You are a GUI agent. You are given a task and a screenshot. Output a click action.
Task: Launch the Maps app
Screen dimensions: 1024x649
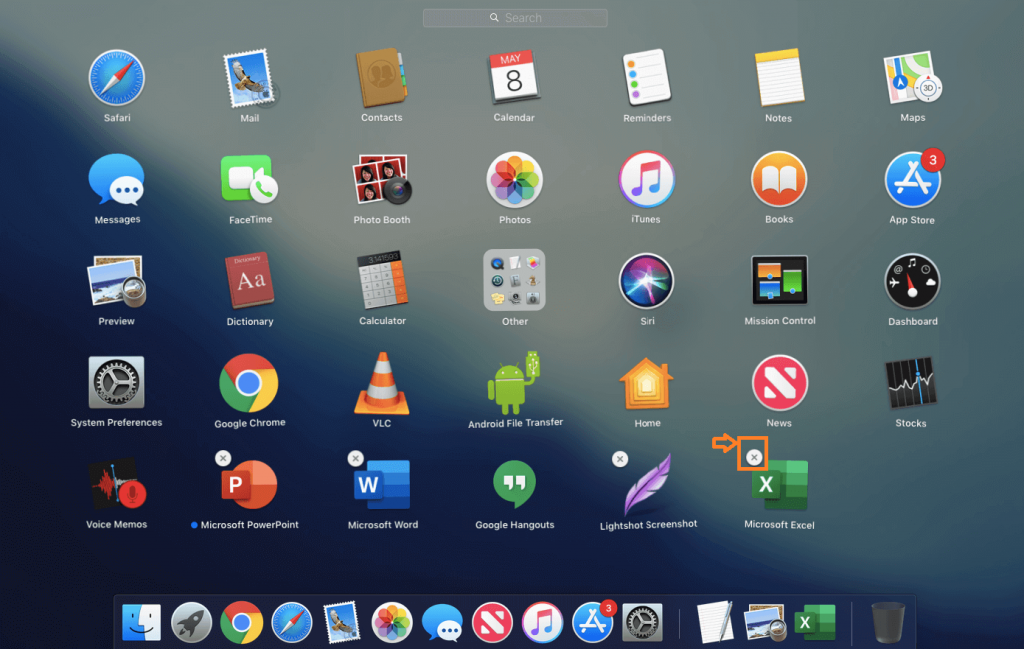coord(912,78)
